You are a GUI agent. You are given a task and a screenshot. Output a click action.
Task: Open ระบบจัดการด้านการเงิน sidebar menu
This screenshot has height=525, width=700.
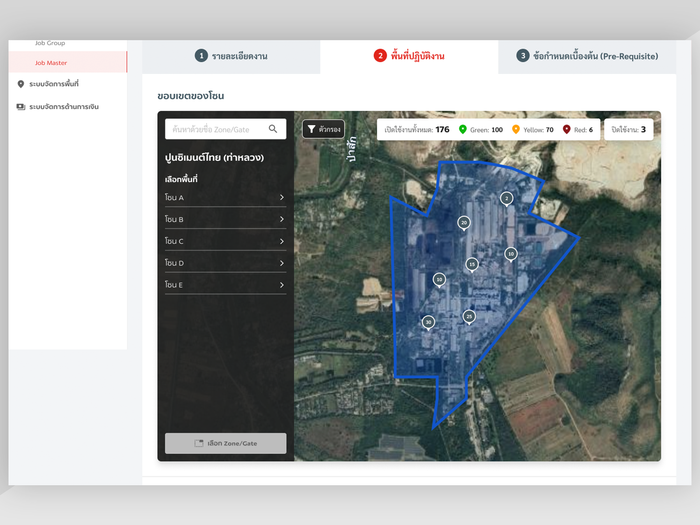(x=58, y=107)
